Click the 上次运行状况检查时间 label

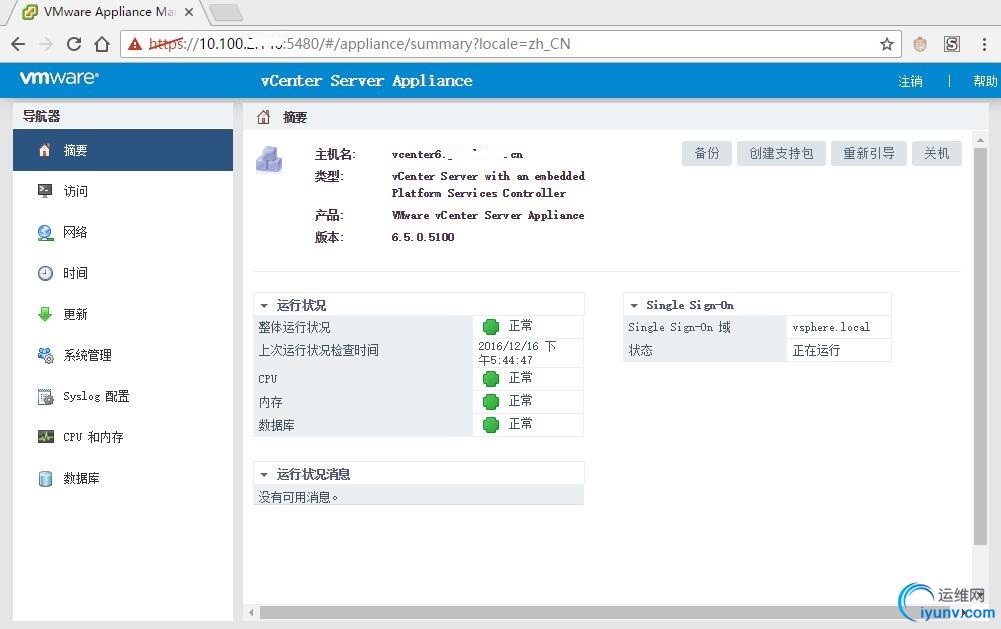click(x=319, y=350)
